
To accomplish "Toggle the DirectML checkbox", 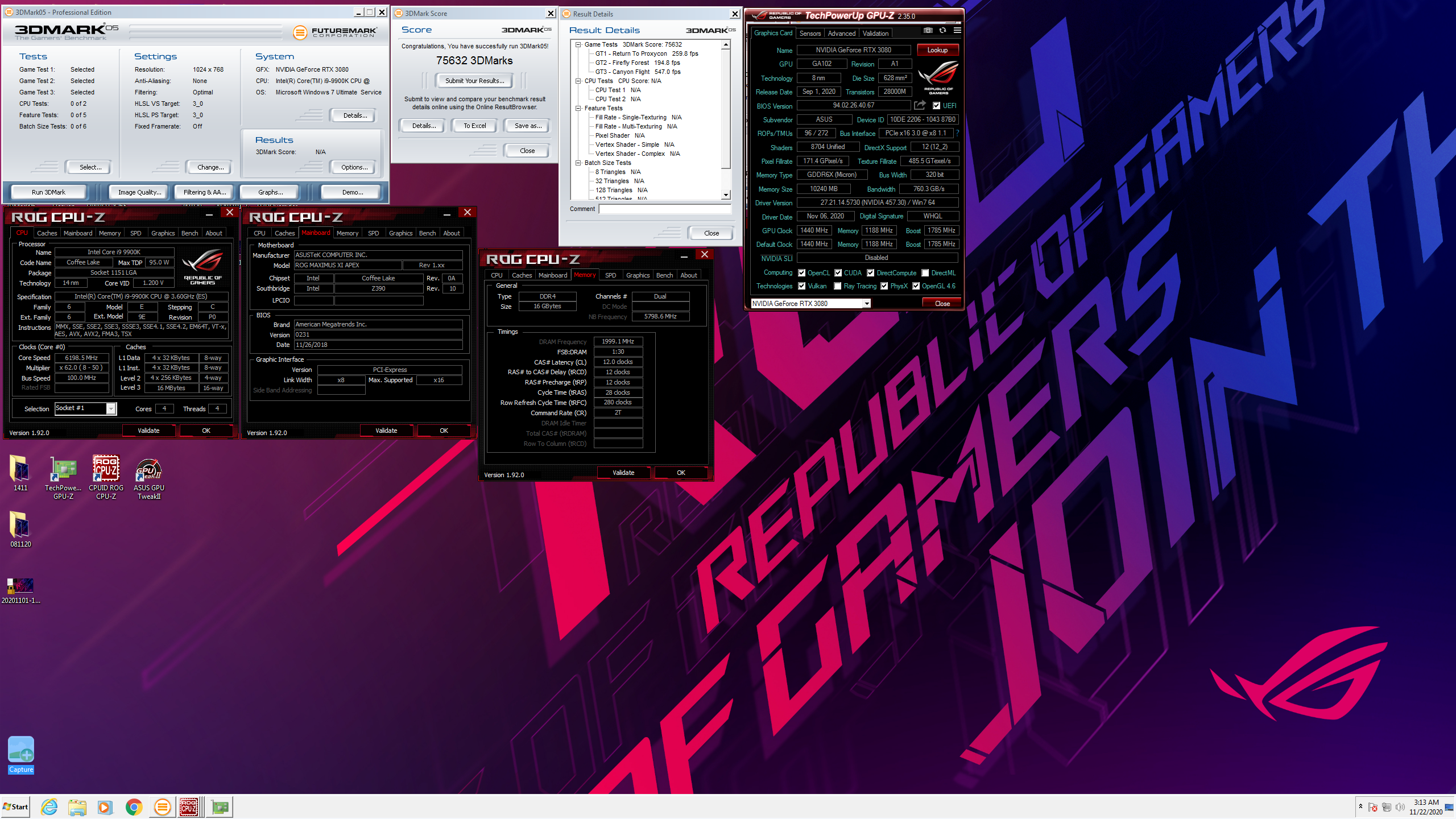I will pos(925,273).
